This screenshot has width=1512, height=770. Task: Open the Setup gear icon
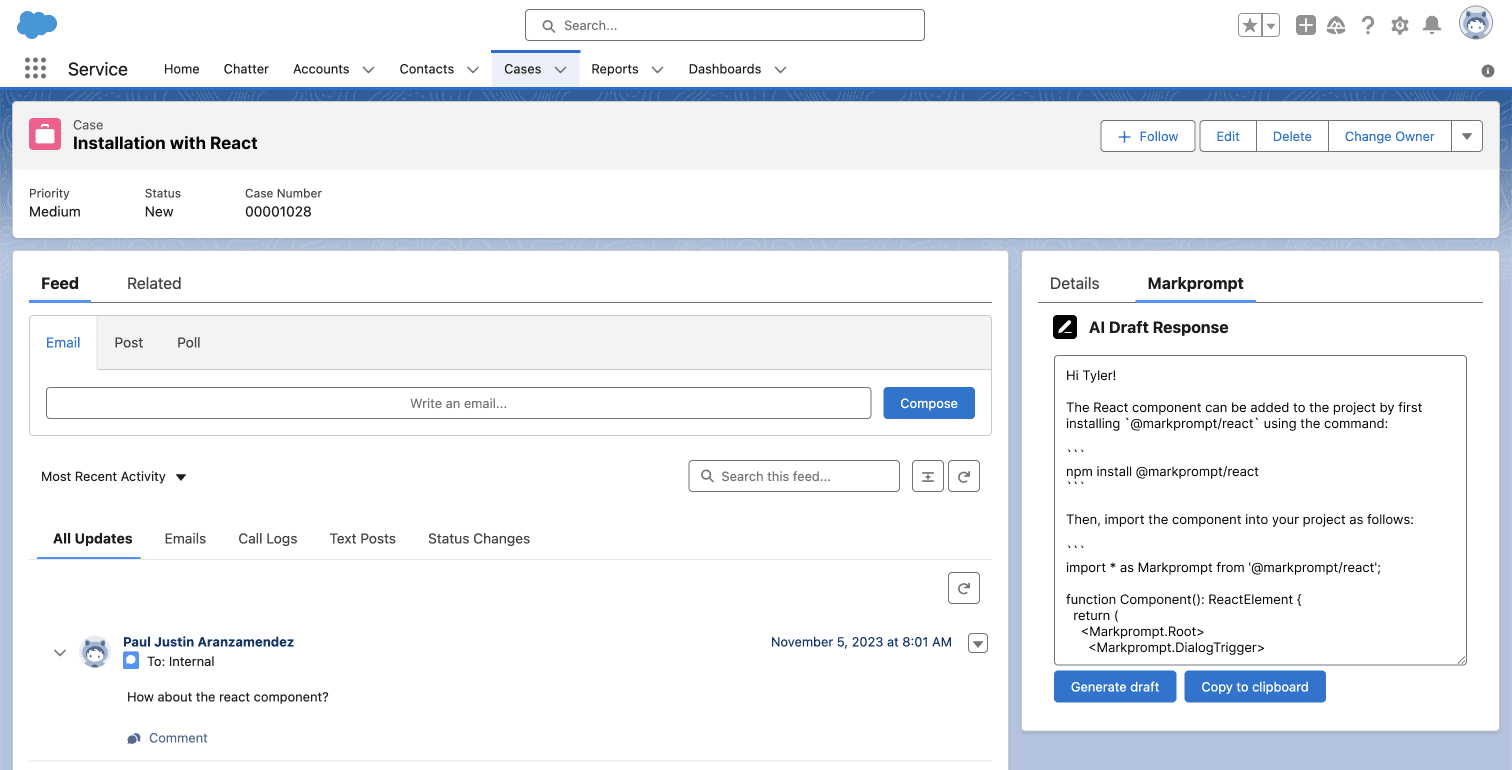pyautogui.click(x=1400, y=26)
